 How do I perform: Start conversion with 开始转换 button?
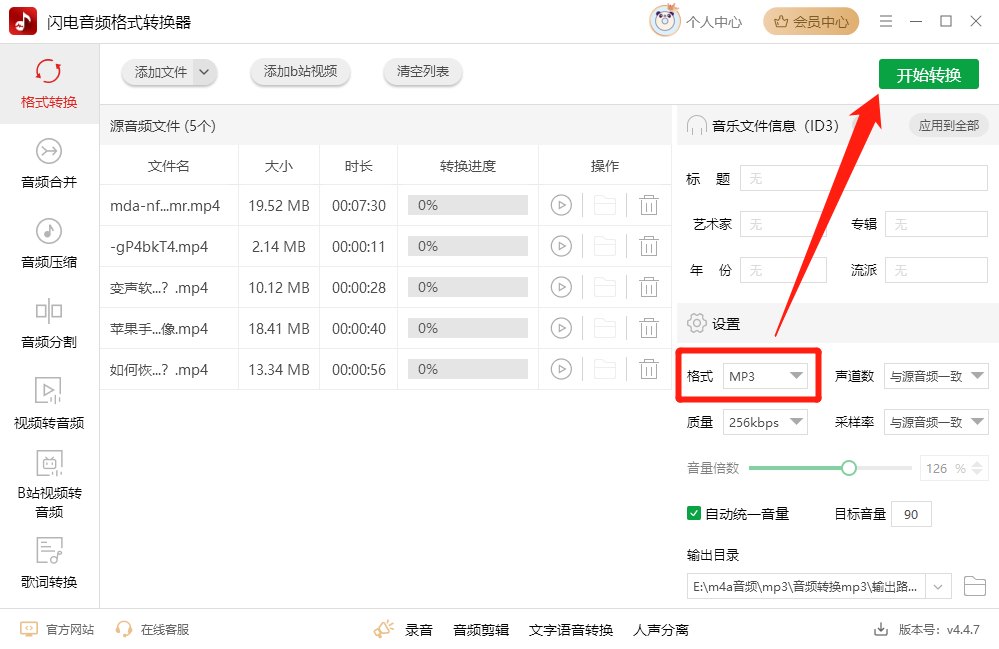pos(928,75)
